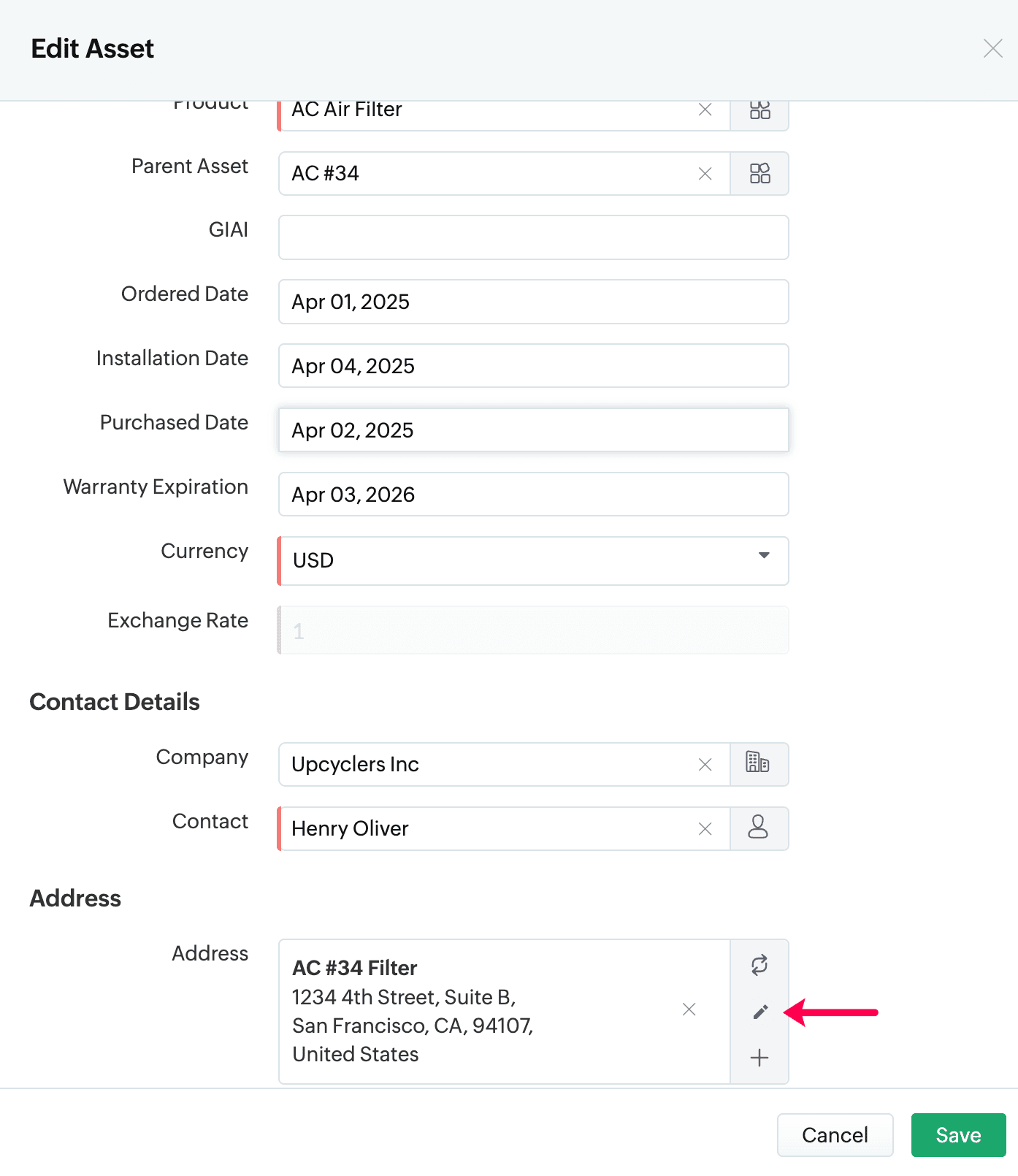The height and width of the screenshot is (1176, 1018).
Task: Cancel editing the asset
Action: pyautogui.click(x=835, y=1135)
